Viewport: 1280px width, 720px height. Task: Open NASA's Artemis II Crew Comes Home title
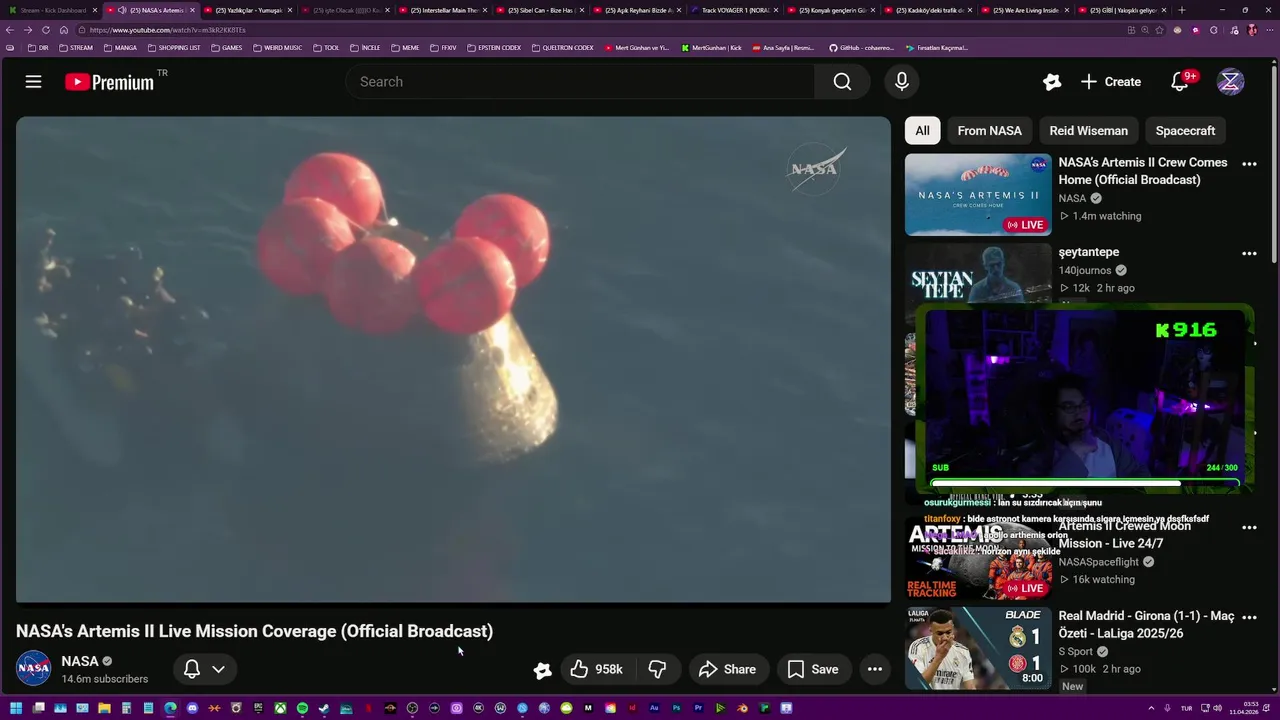point(1143,171)
